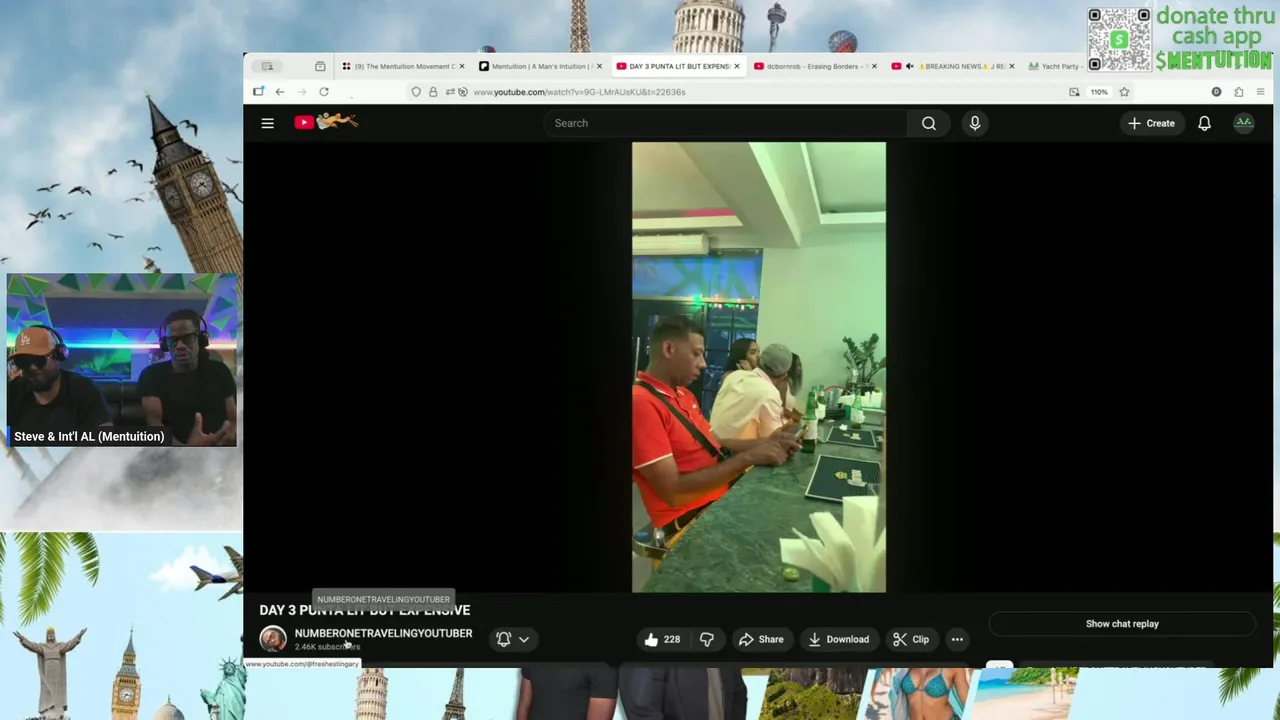Mute the BREAKING NEWS tab audio icon
The height and width of the screenshot is (720, 1280).
coord(909,66)
